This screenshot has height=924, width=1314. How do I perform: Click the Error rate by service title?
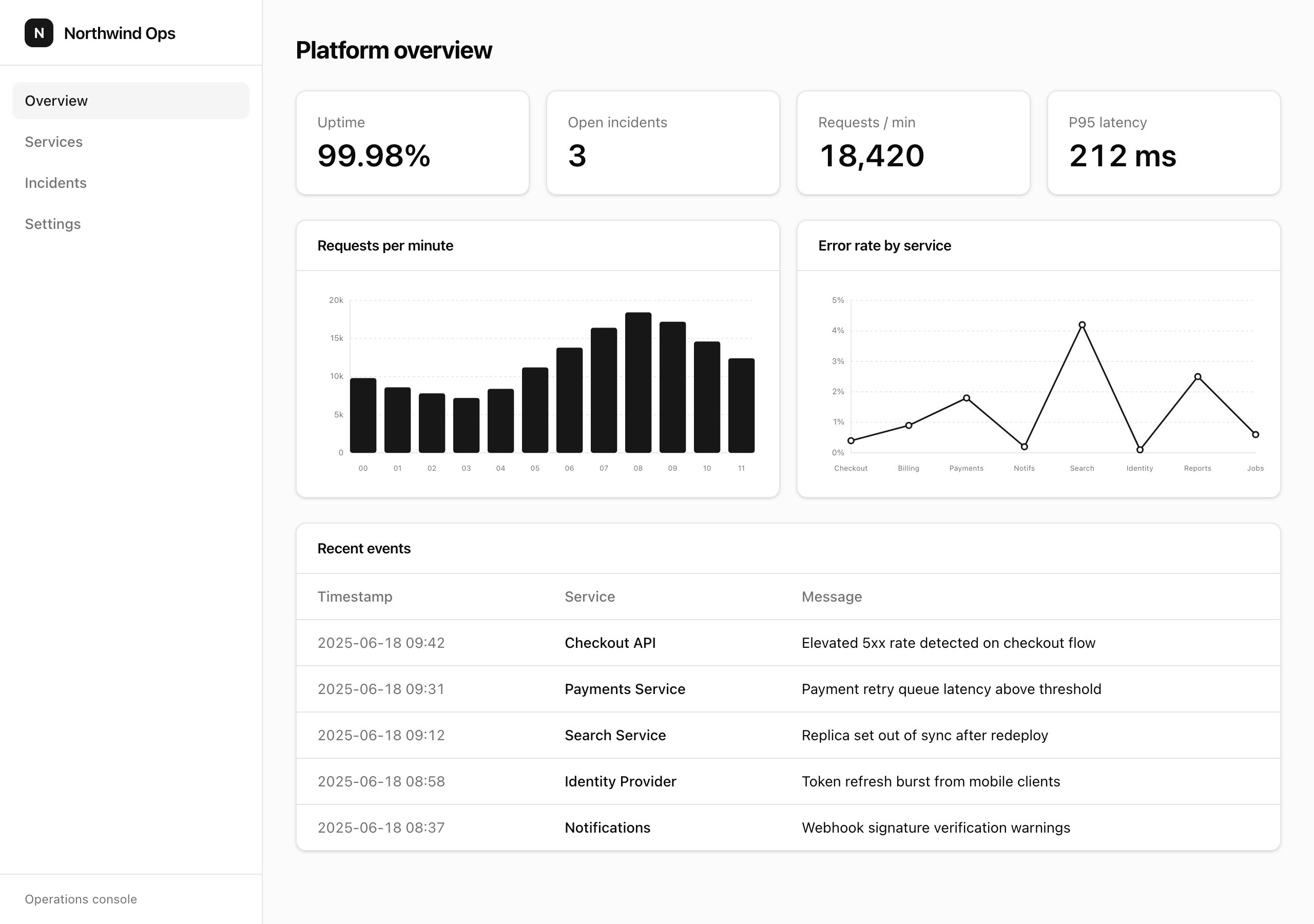[885, 245]
